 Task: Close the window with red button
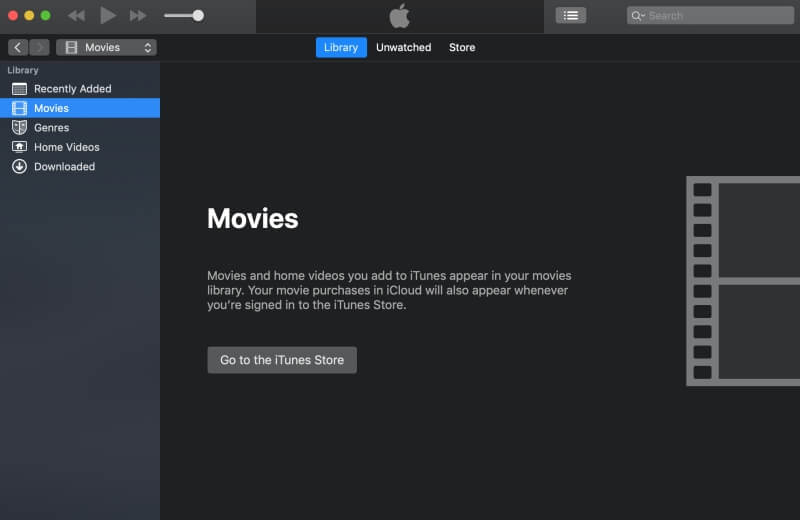13,16
